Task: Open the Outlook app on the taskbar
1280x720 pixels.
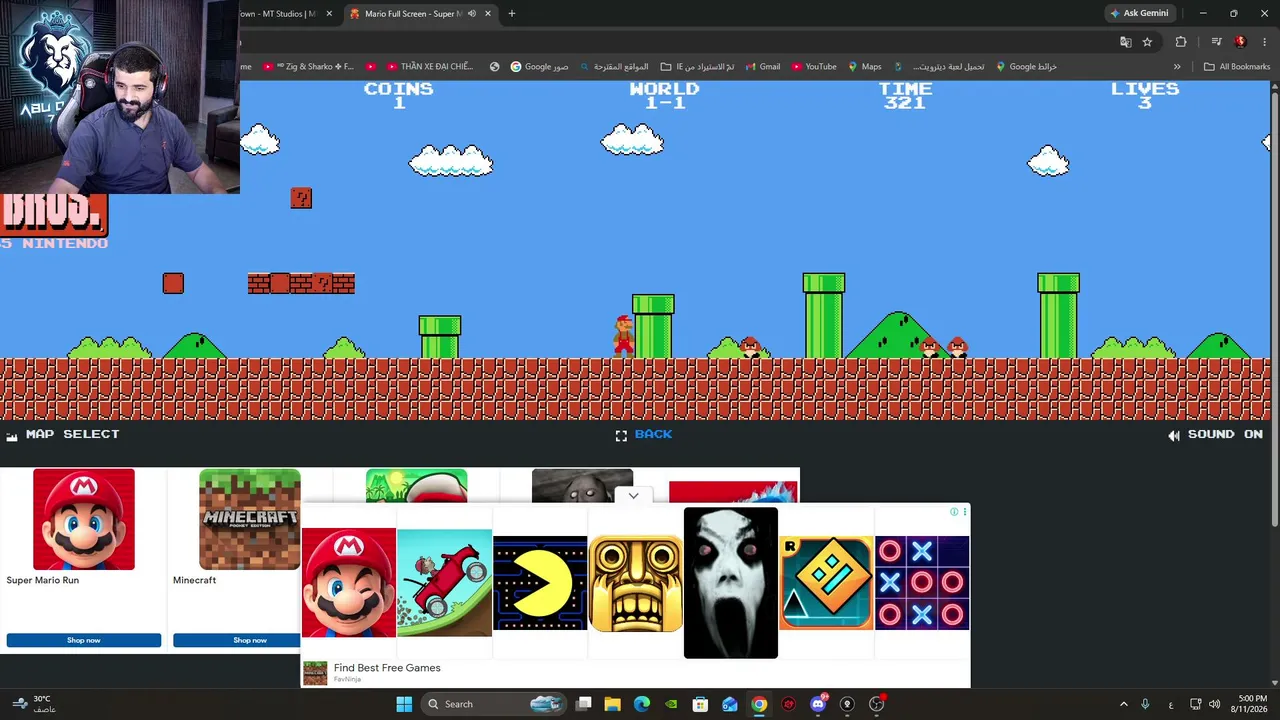Action: [730, 704]
